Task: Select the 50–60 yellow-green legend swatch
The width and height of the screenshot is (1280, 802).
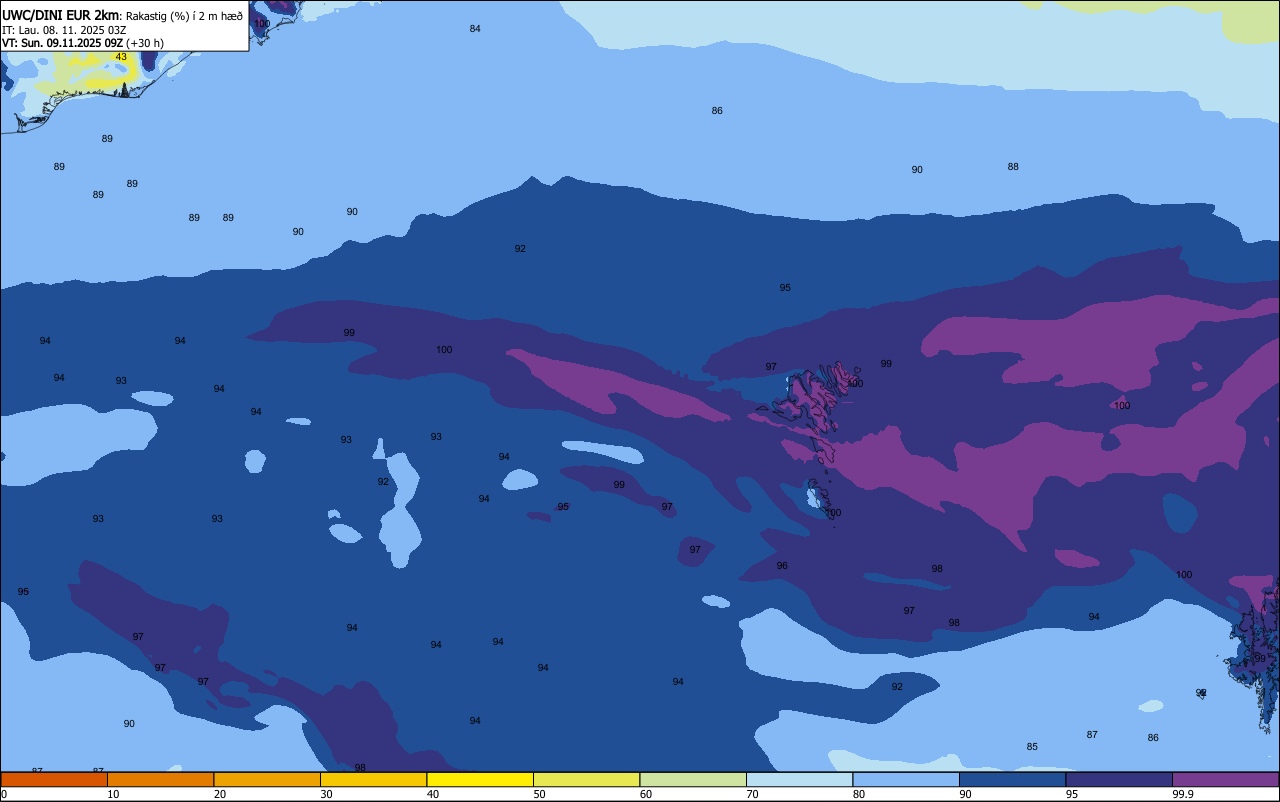Action: click(x=586, y=779)
